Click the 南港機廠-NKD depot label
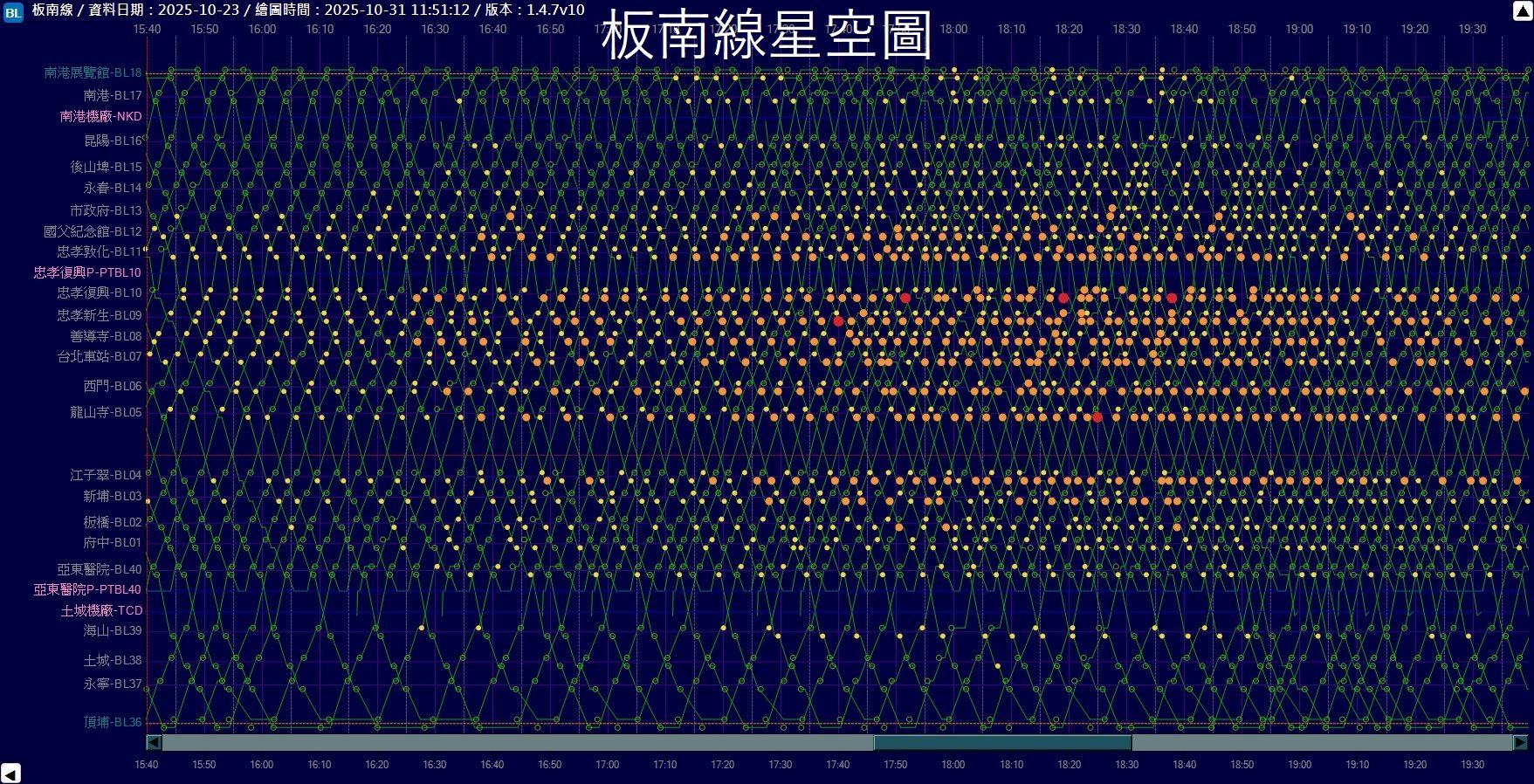 click(x=100, y=116)
